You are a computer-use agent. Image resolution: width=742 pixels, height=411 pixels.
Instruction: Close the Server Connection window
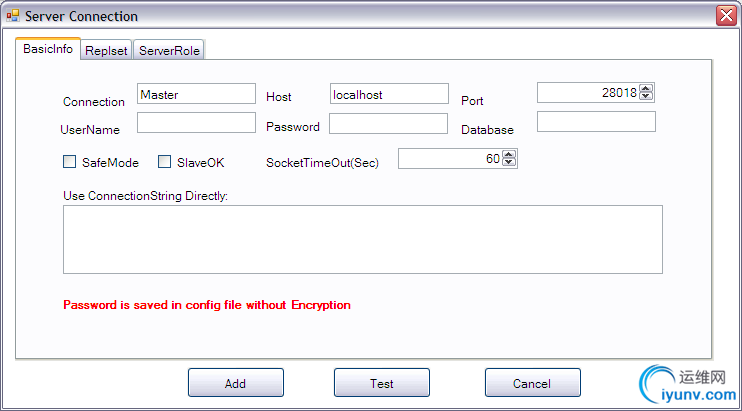726,16
